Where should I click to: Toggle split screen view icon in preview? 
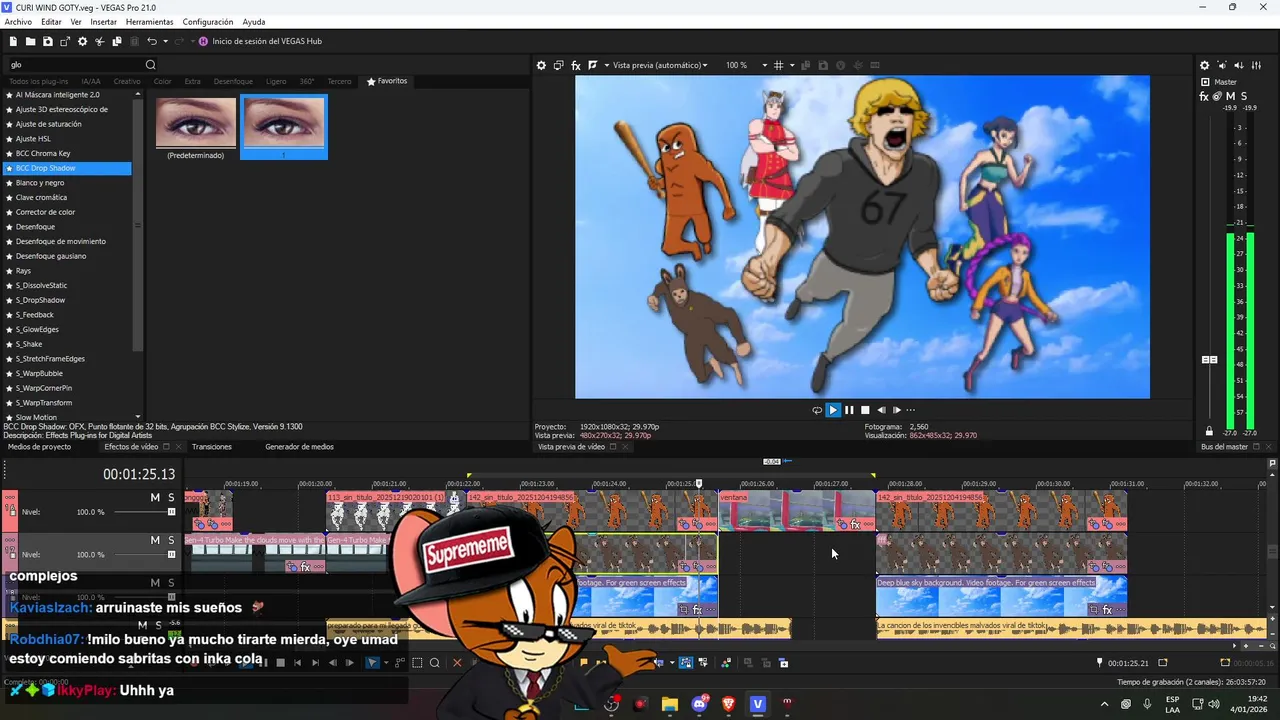click(593, 65)
